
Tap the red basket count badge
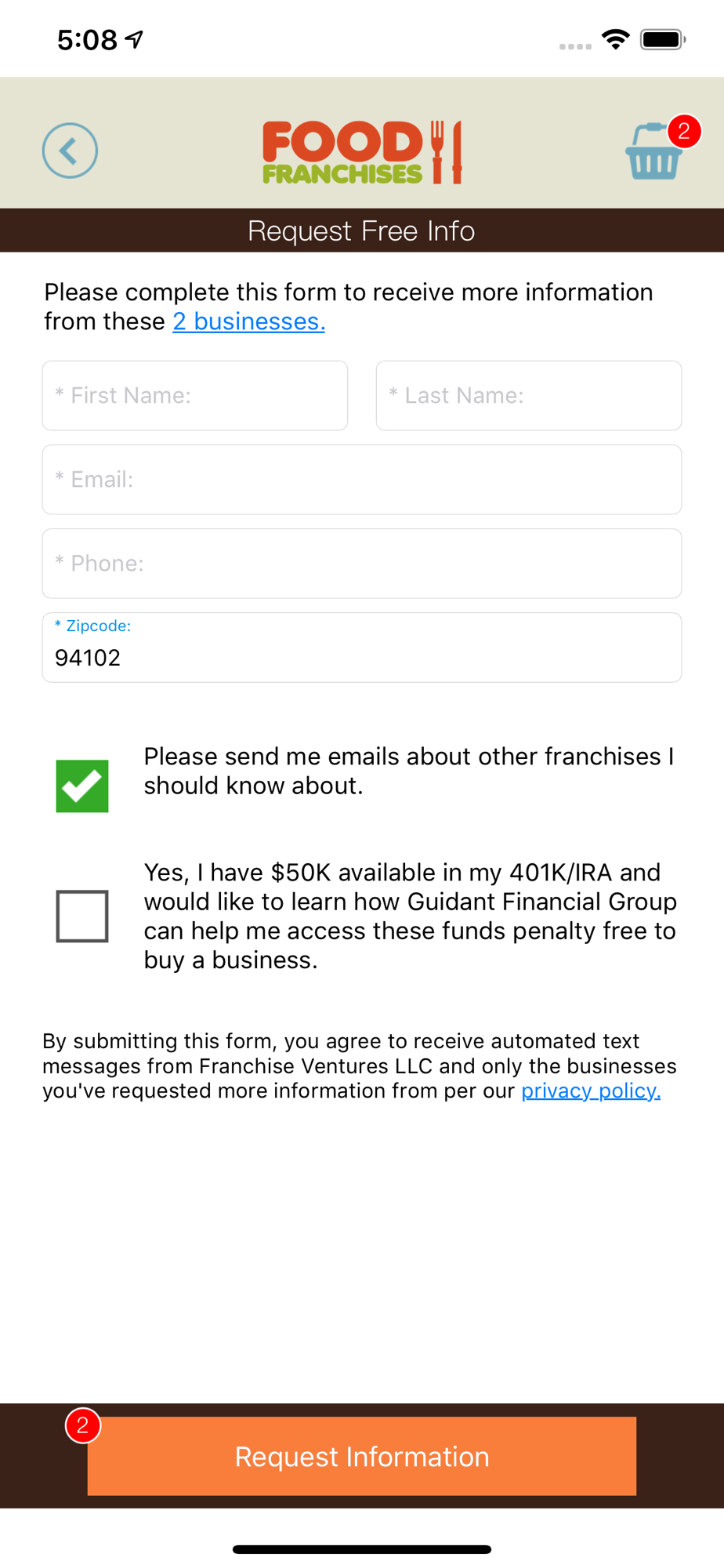684,131
